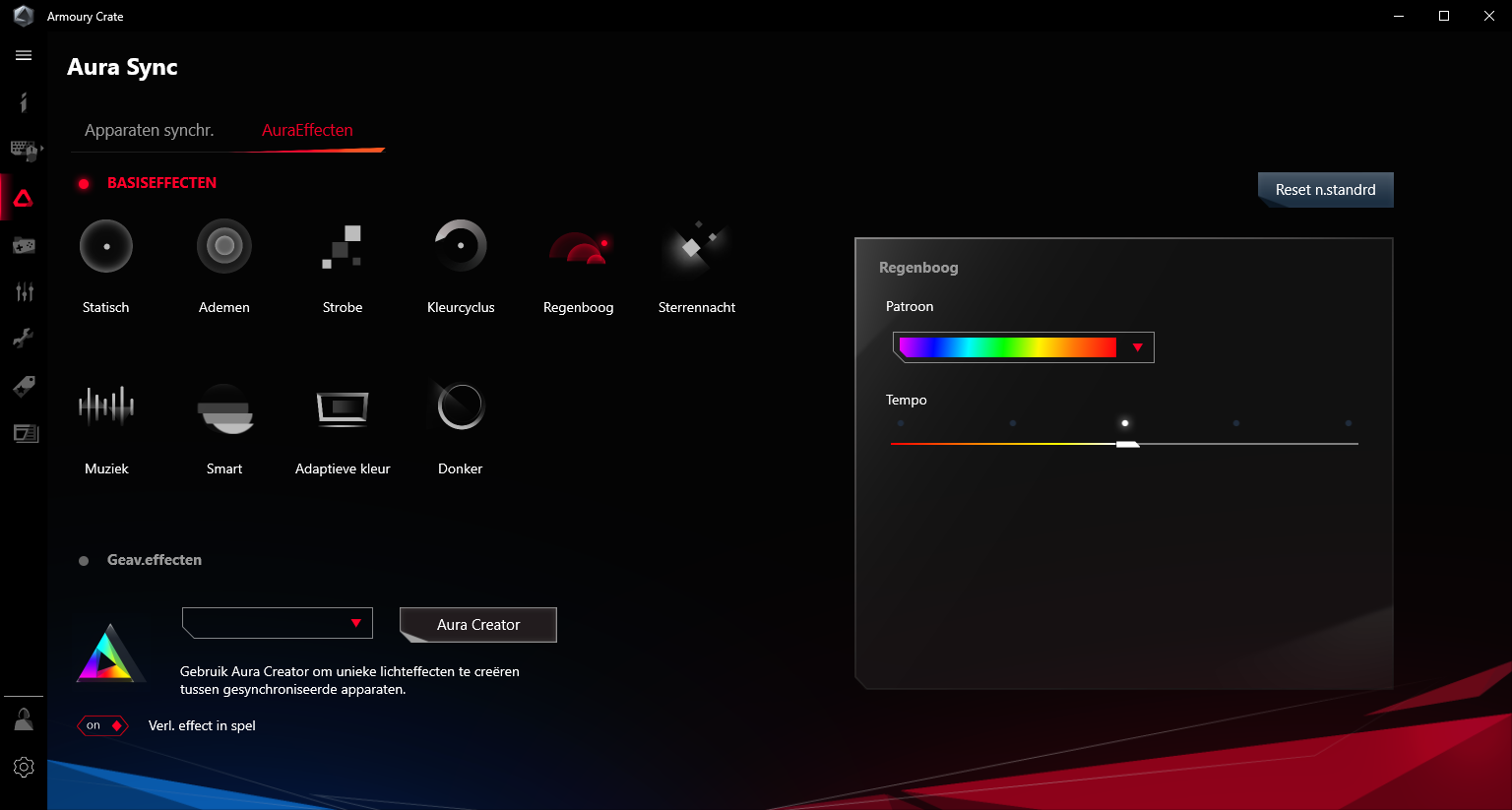This screenshot has width=1512, height=810.
Task: Choose the Muziek music effect
Action: [106, 406]
